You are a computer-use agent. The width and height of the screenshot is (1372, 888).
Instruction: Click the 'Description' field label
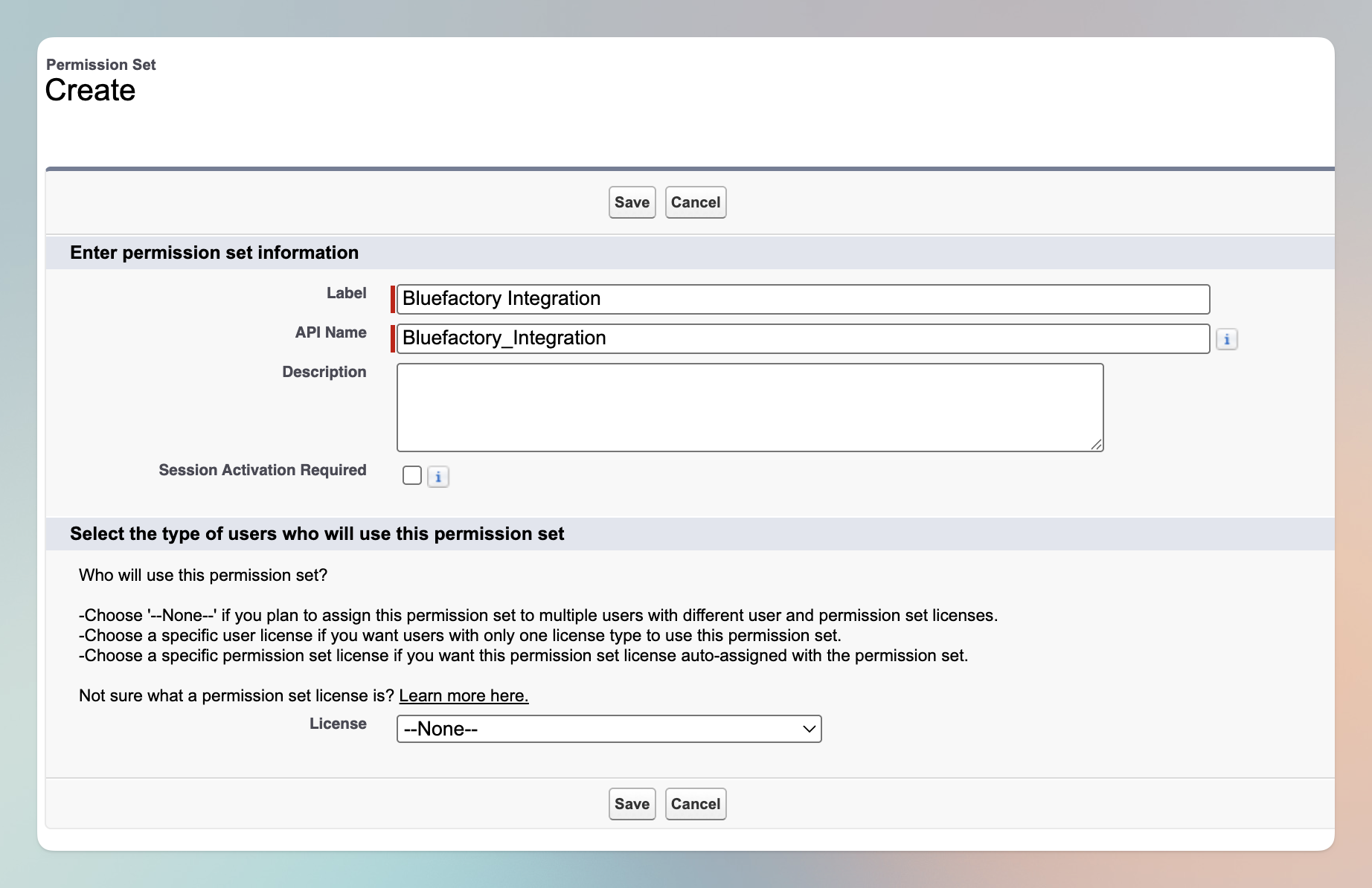click(324, 372)
